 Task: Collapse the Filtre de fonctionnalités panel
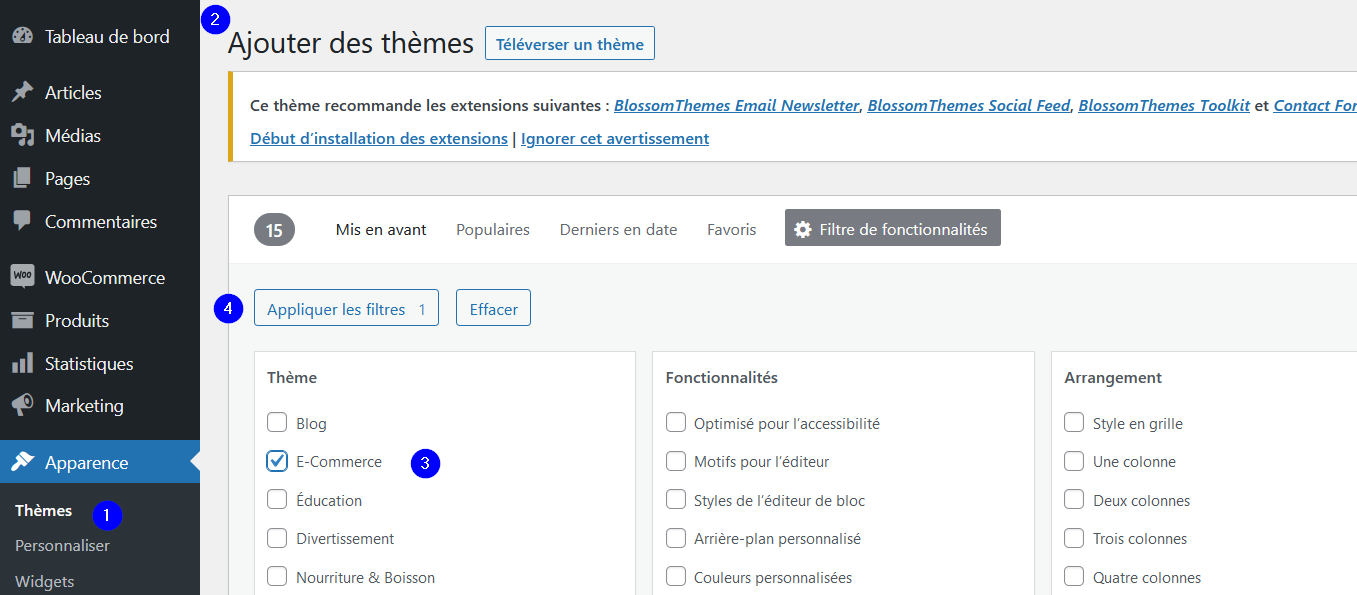coord(892,229)
